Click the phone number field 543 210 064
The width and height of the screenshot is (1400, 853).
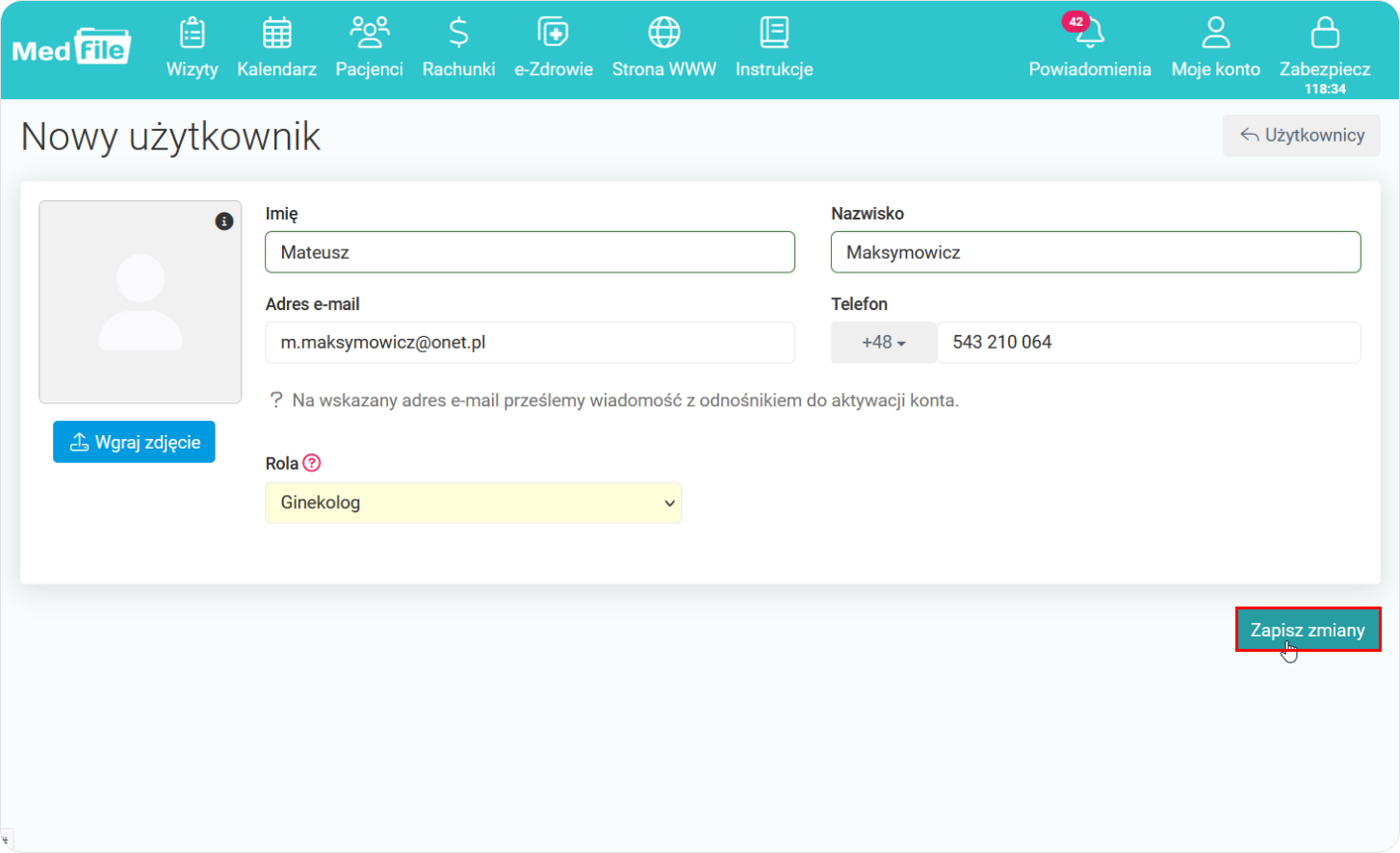click(x=1149, y=343)
